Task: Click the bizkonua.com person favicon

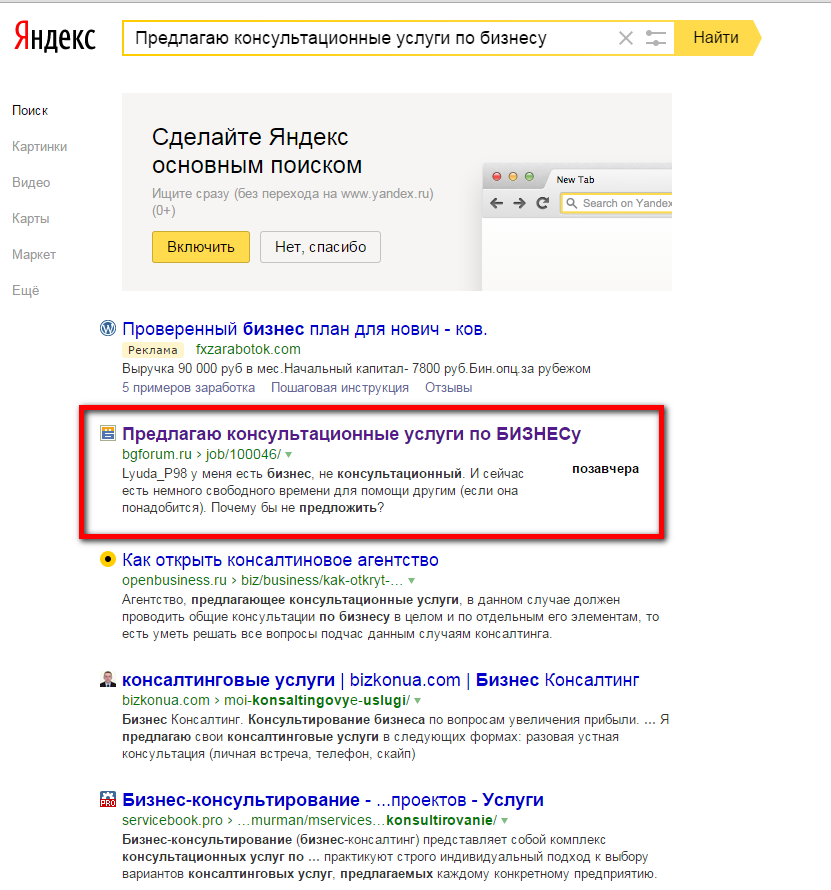Action: tap(107, 679)
